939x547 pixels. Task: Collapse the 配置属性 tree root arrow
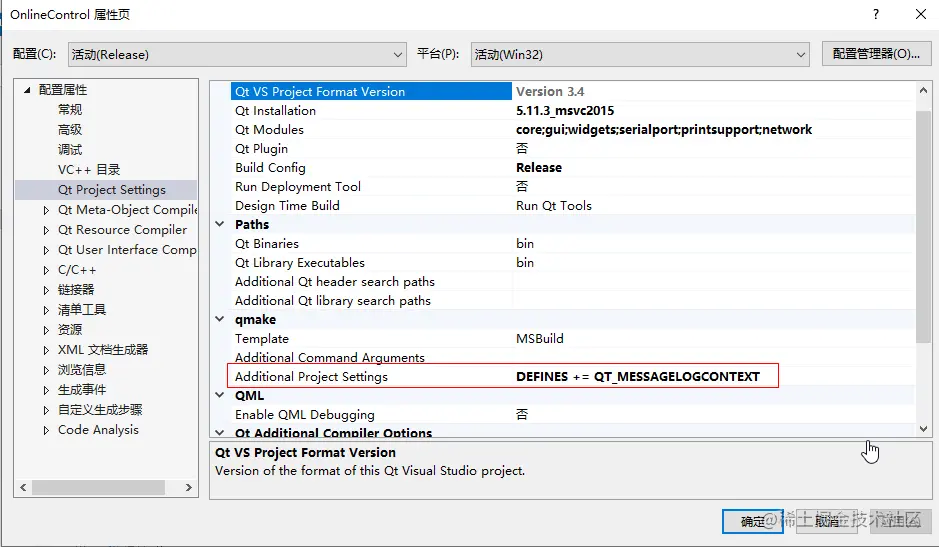pos(27,90)
